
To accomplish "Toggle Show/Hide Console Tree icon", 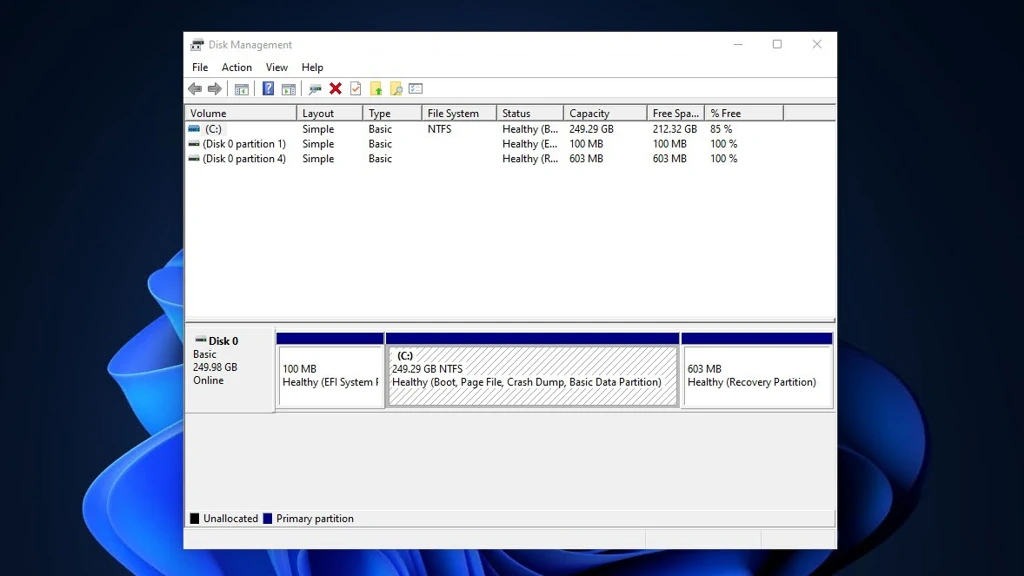I will tap(242, 89).
